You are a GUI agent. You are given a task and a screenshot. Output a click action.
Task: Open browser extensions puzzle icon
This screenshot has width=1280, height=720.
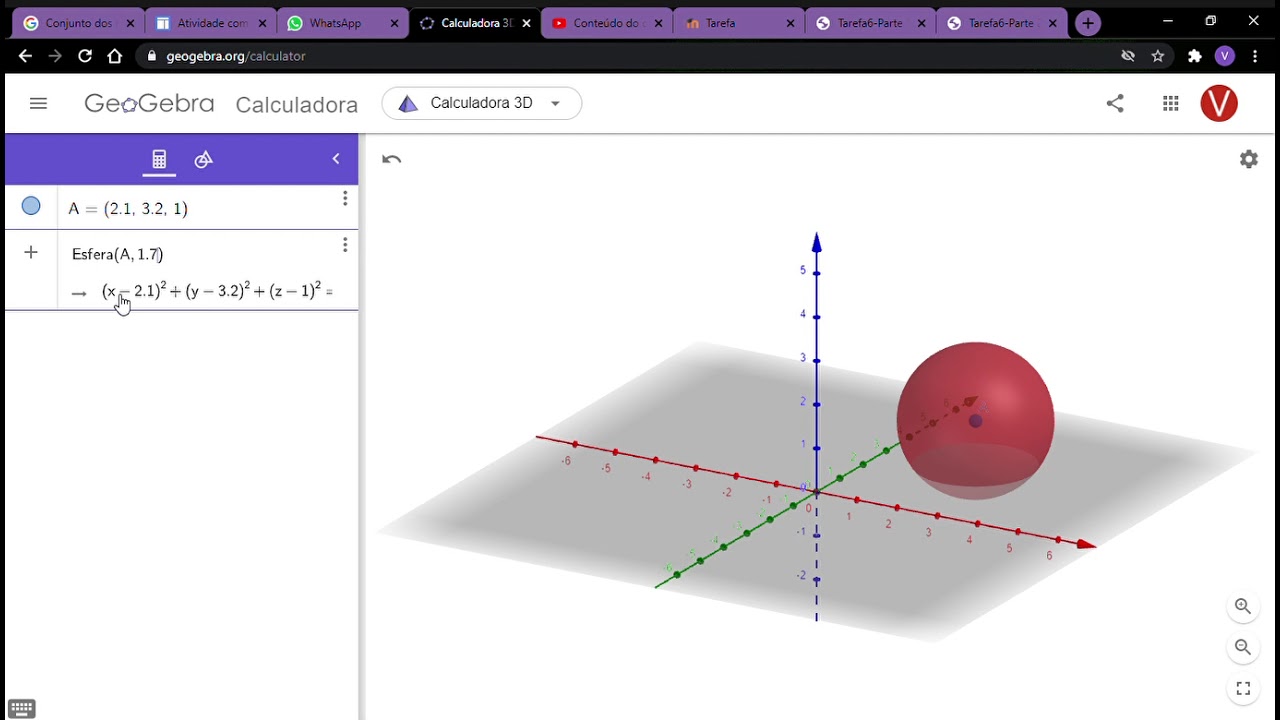(1194, 56)
